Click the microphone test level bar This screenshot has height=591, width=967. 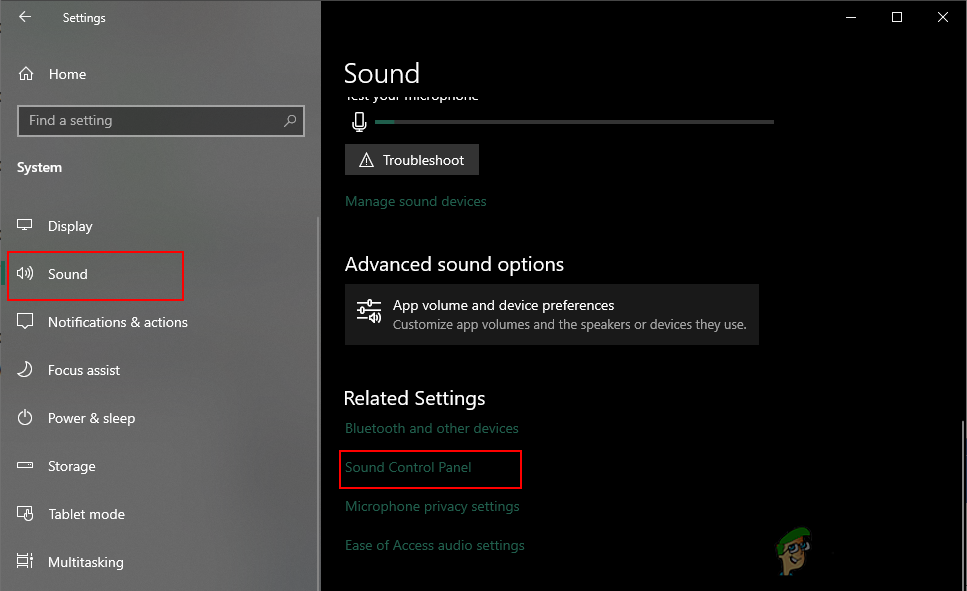(x=574, y=122)
